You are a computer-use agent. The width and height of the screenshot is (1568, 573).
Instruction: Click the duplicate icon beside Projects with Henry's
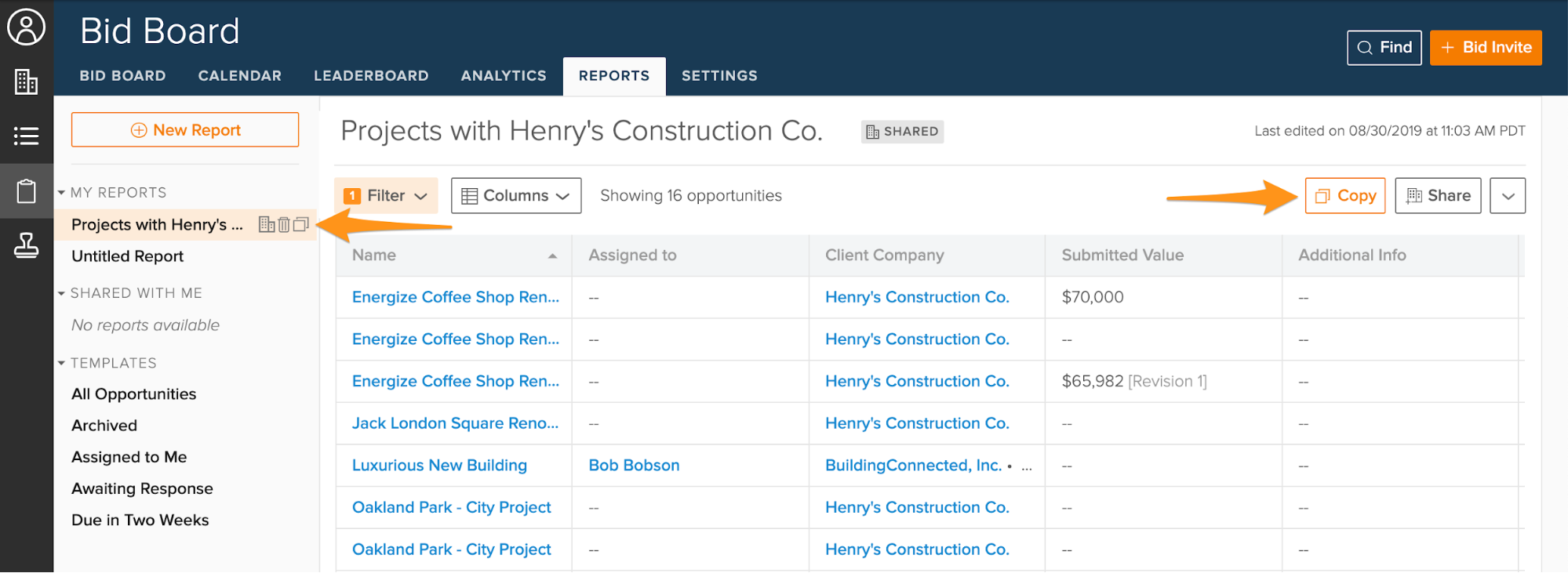coord(300,225)
